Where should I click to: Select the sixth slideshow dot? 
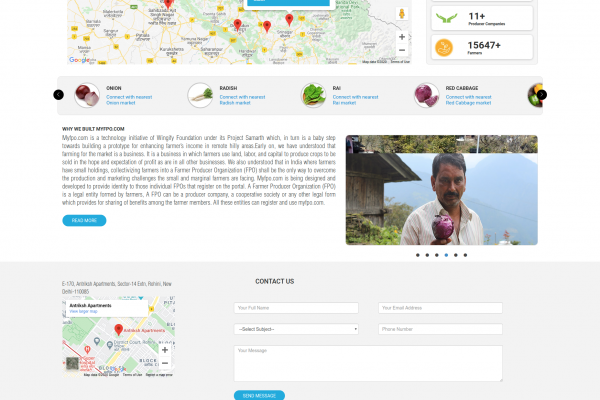(465, 255)
